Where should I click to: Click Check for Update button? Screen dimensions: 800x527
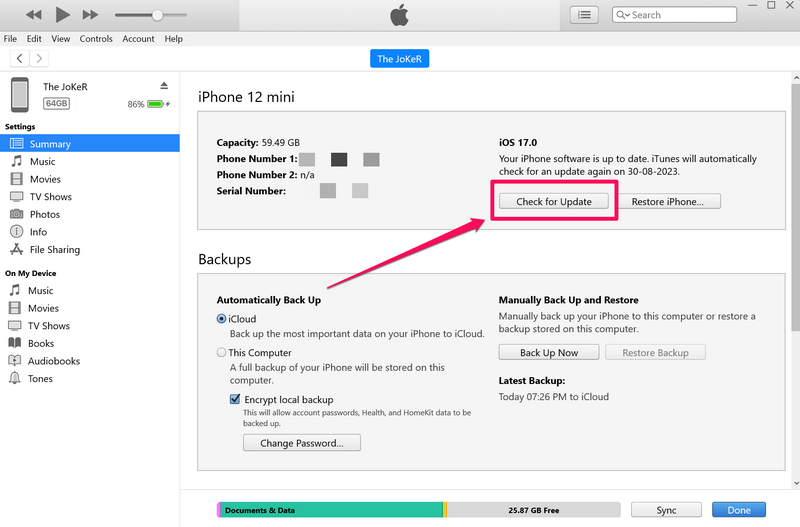[x=554, y=202]
